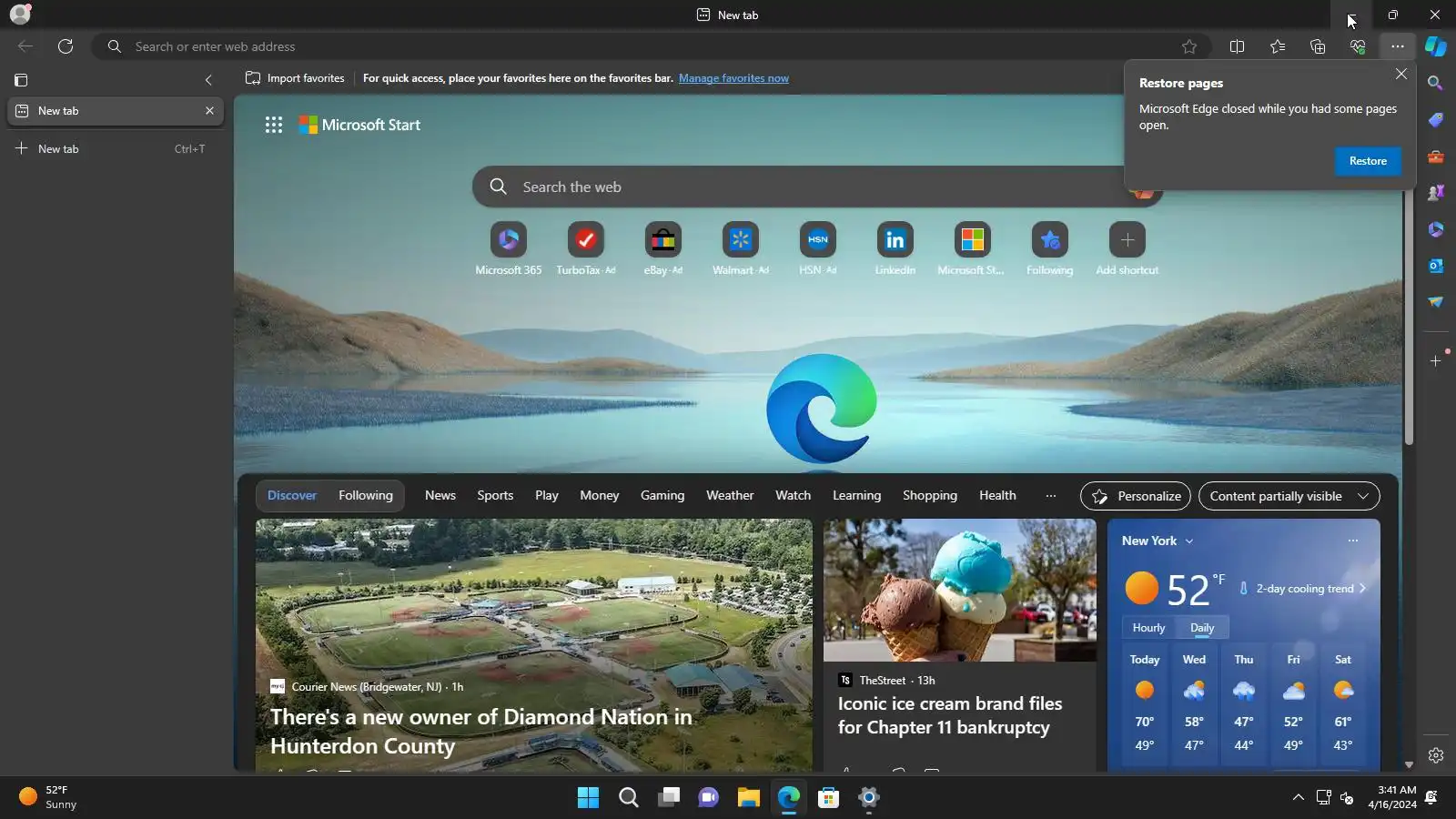This screenshot has width=1456, height=819.
Task: Select the open New tab in vertical tabs
Action: click(116, 111)
